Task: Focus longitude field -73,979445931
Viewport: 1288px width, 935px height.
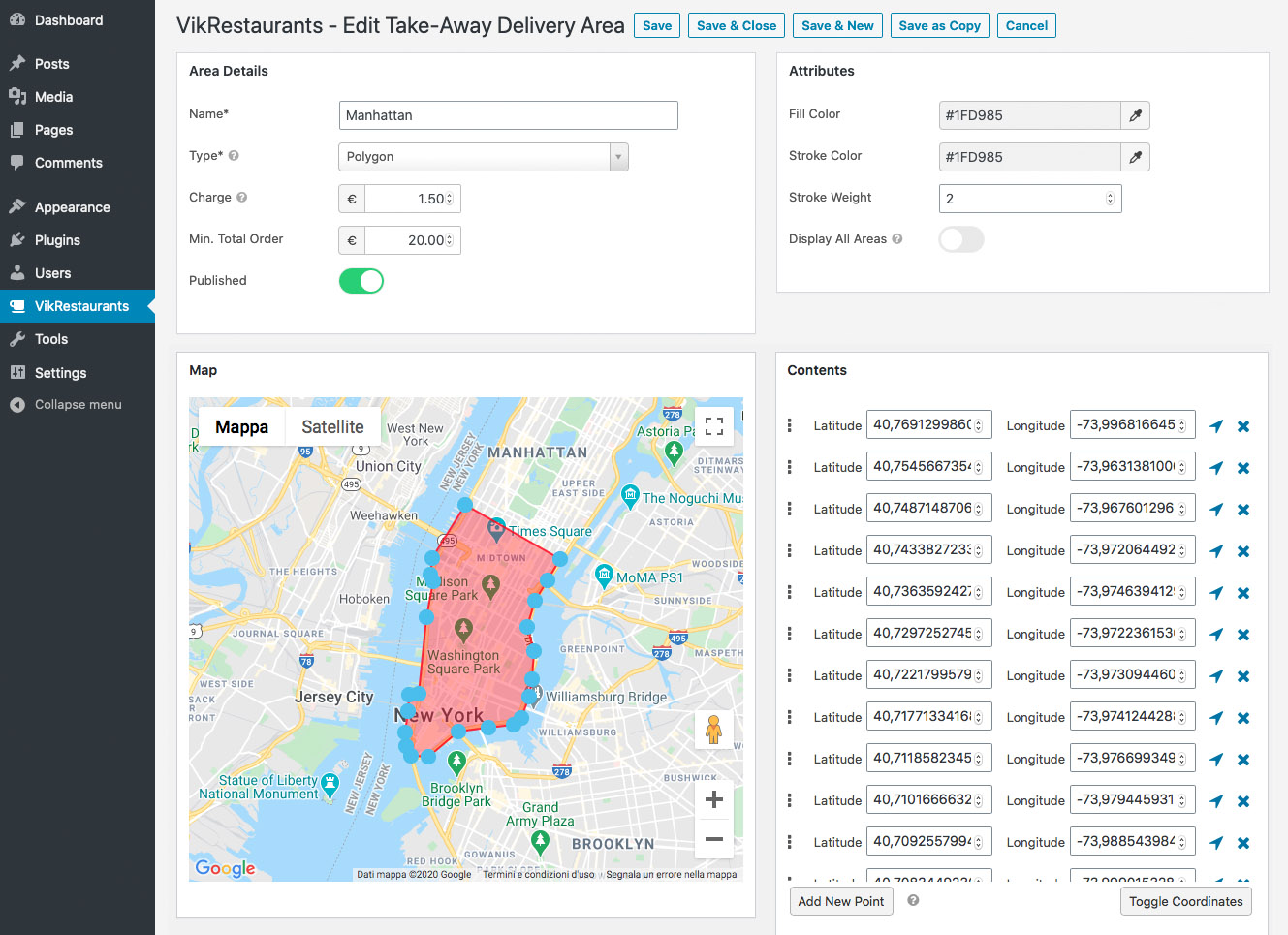Action: pyautogui.click(x=1133, y=800)
